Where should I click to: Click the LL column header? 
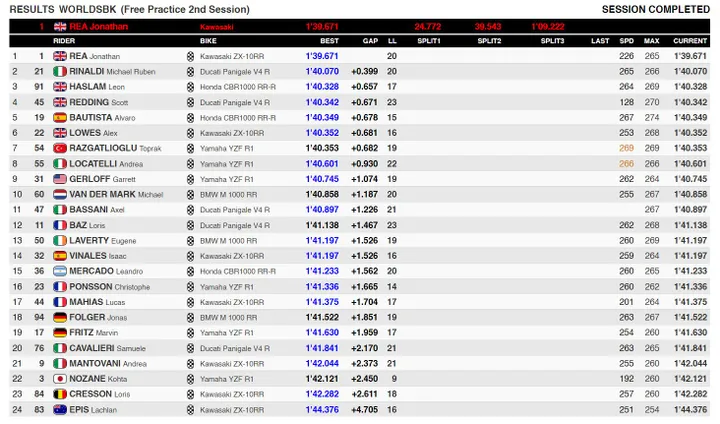coord(392,41)
